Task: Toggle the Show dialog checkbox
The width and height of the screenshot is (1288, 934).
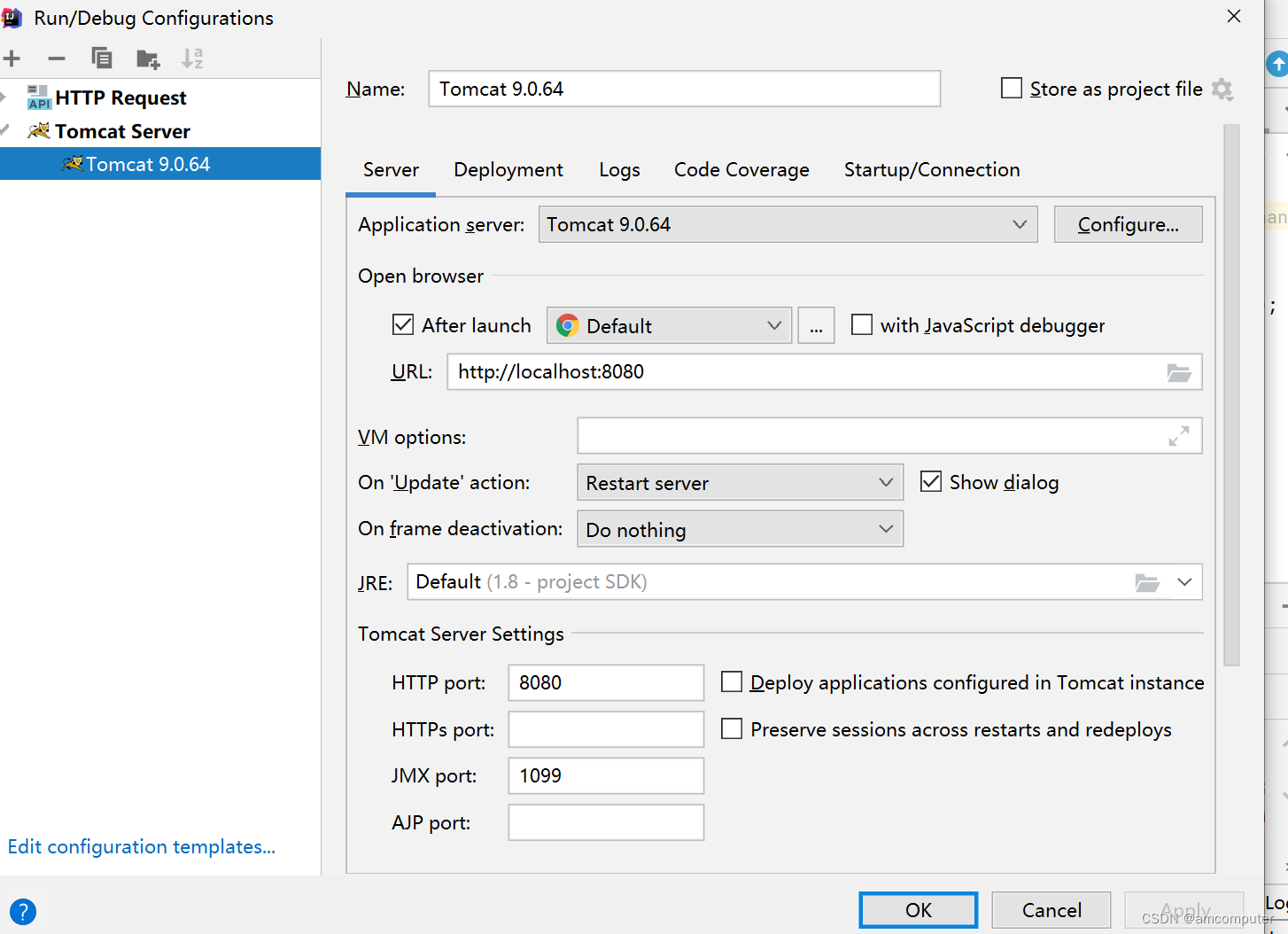Action: 931,482
